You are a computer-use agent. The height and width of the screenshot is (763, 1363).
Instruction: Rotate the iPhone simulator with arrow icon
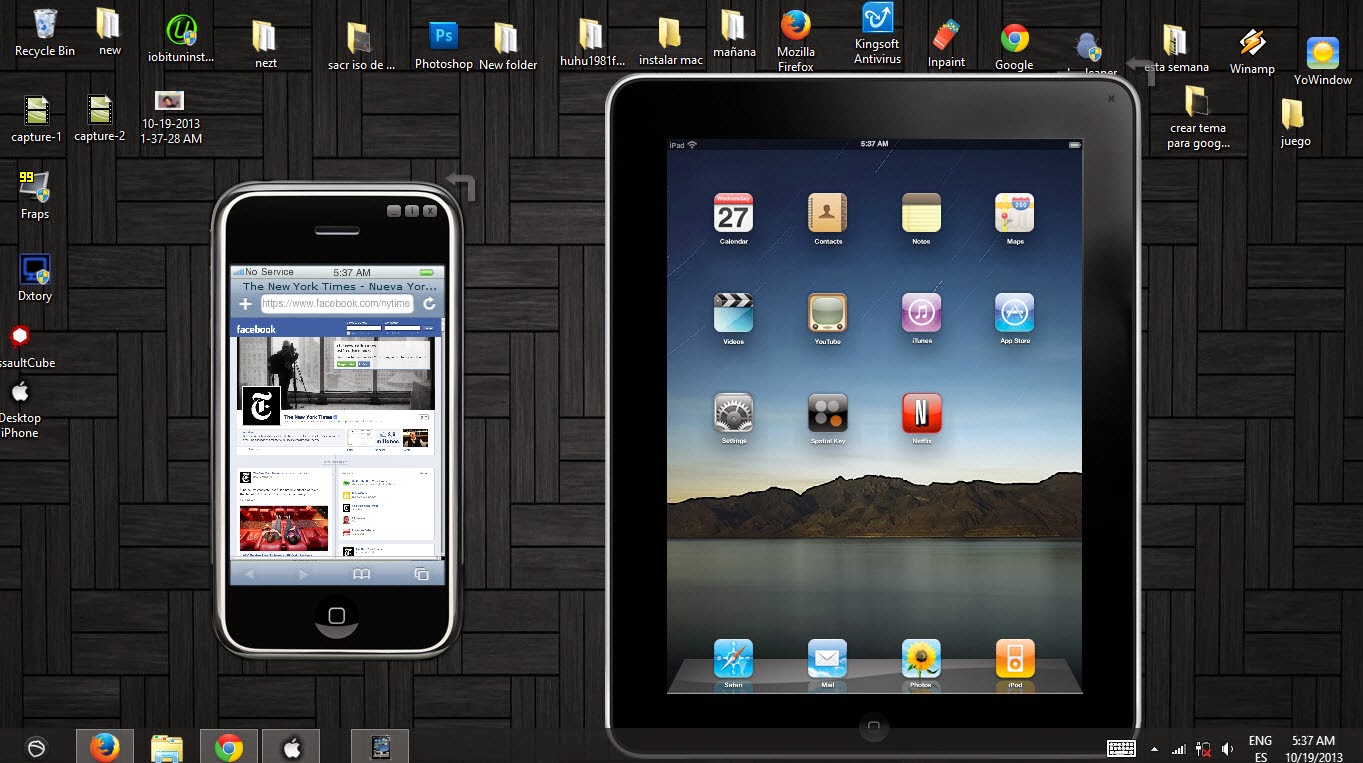point(462,185)
